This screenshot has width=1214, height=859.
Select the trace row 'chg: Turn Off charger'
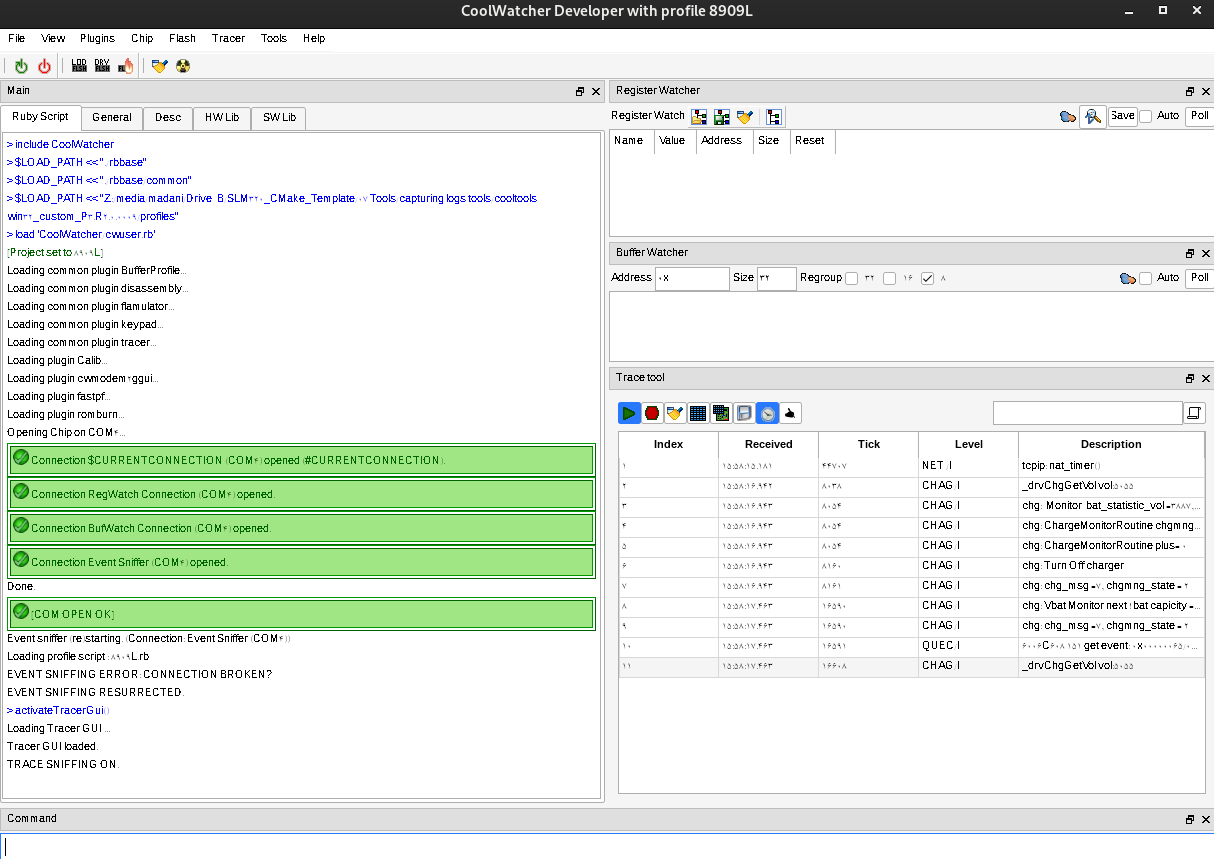click(x=911, y=566)
